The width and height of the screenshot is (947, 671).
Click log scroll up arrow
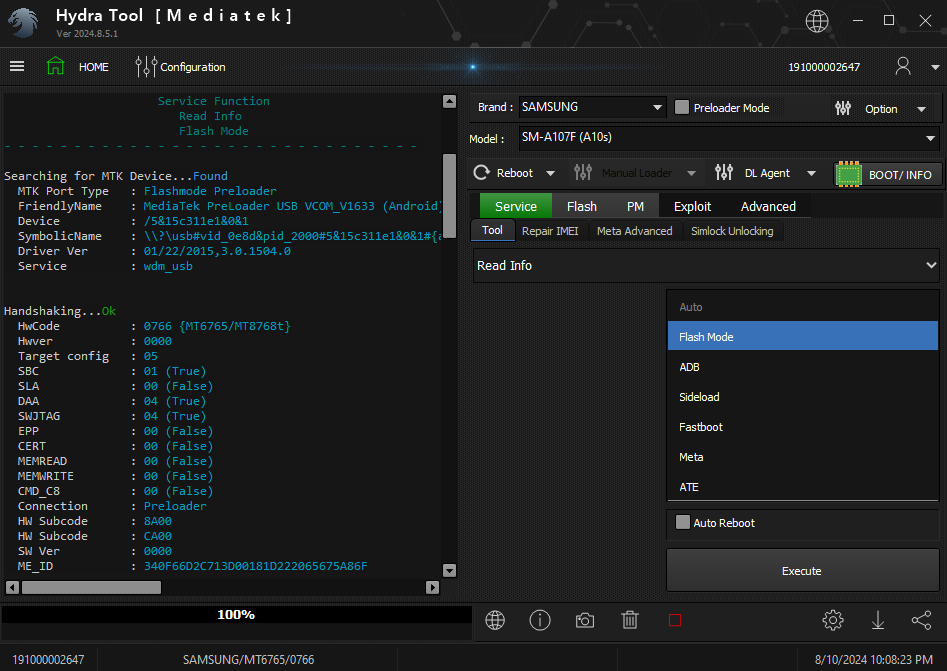pos(449,101)
